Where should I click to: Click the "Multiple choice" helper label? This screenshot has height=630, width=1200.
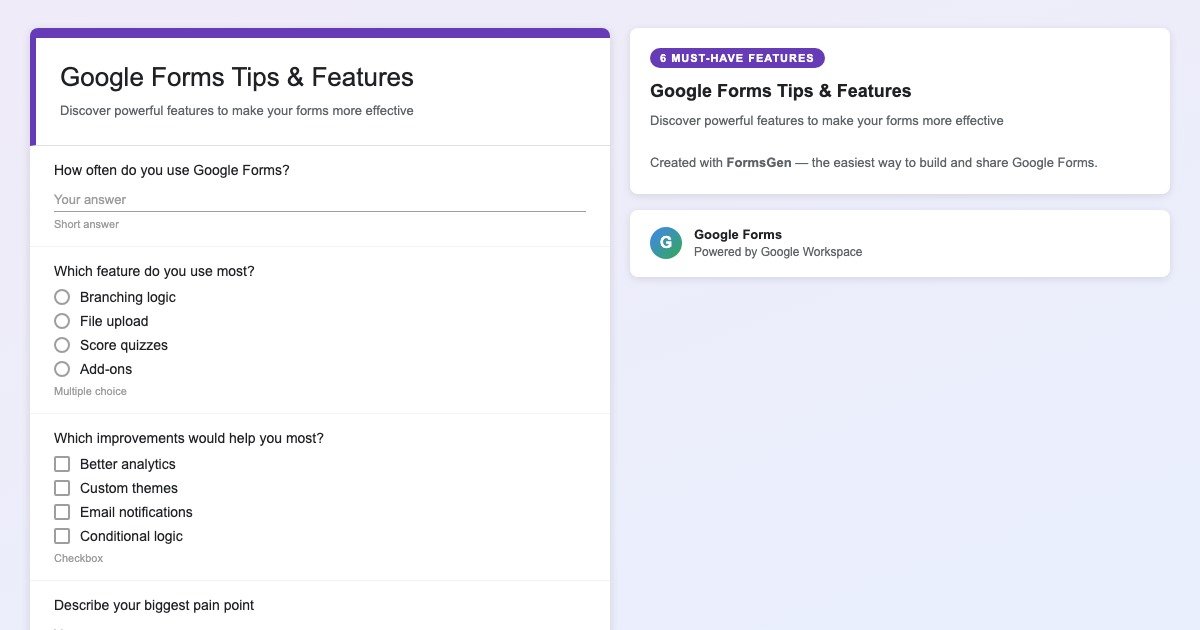90,391
